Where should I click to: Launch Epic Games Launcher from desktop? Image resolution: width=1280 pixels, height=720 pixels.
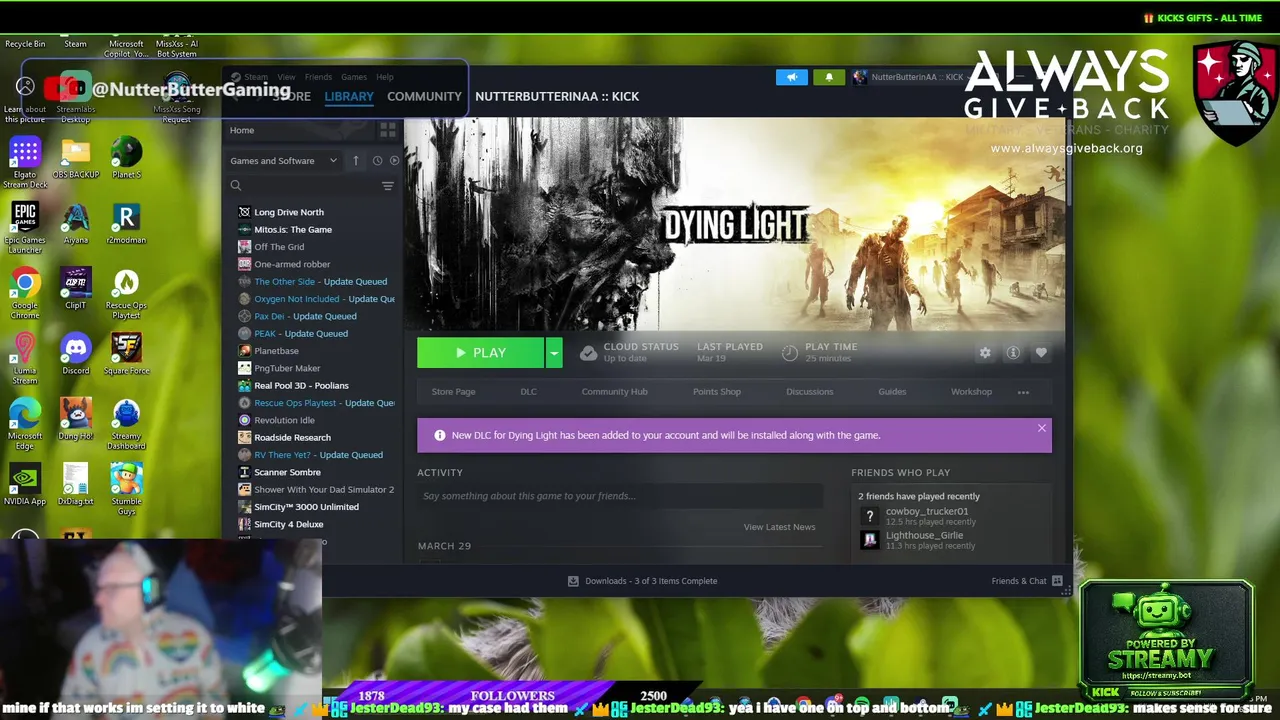coord(25,228)
